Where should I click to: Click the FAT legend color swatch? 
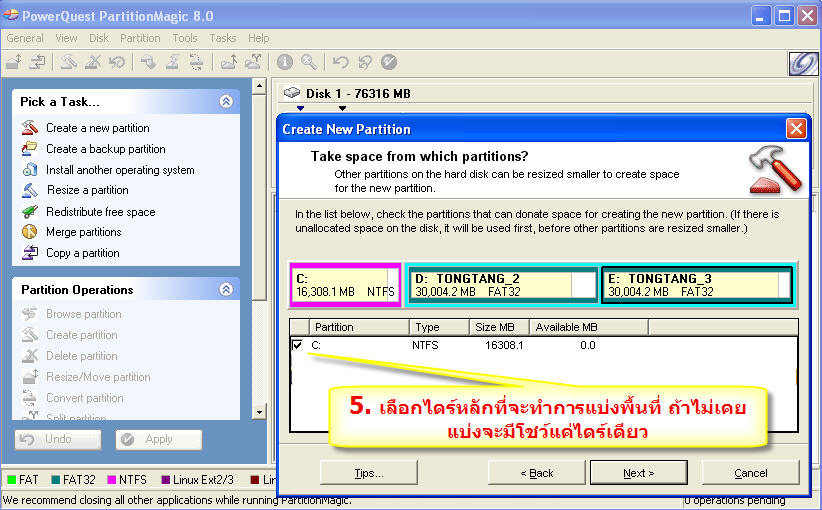click(12, 480)
